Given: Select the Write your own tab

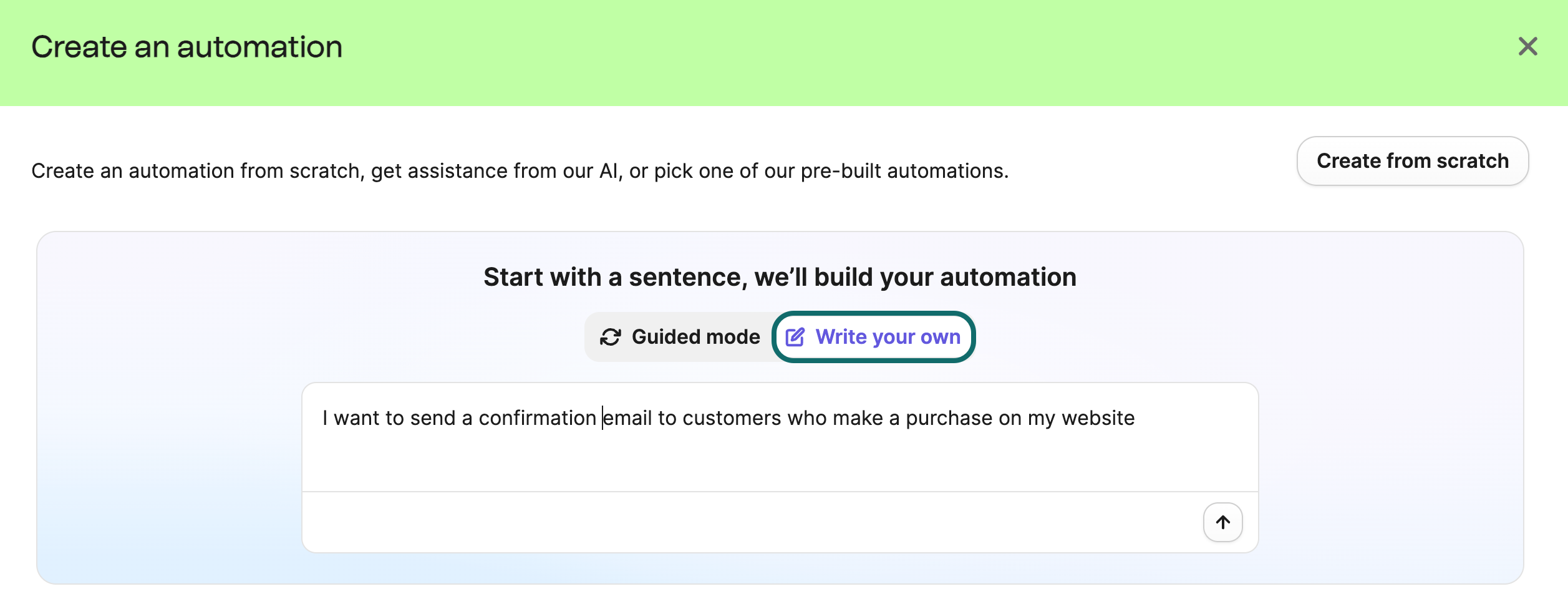Looking at the screenshot, I should click(873, 336).
